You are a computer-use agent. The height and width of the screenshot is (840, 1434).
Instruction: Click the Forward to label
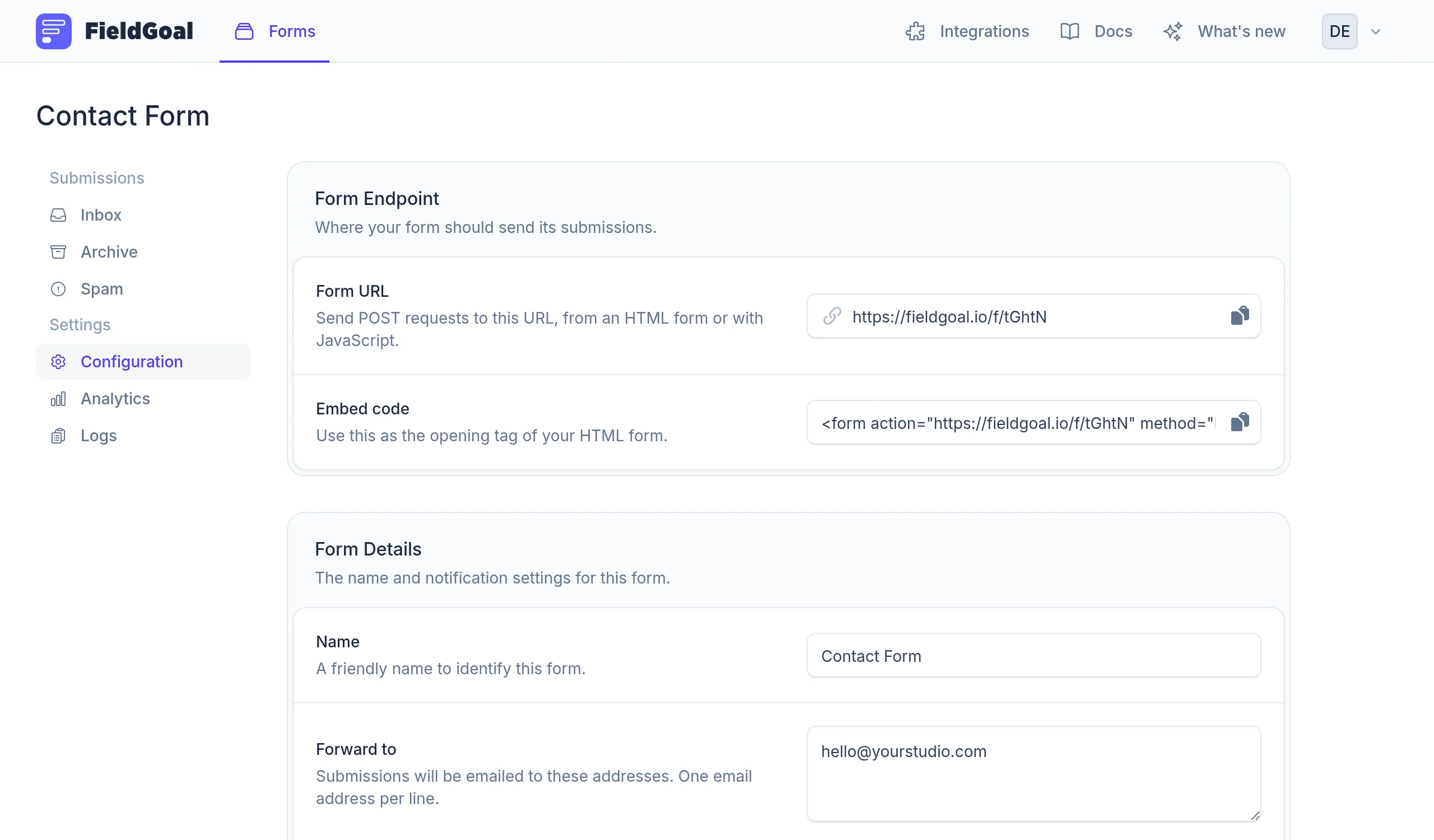point(356,750)
